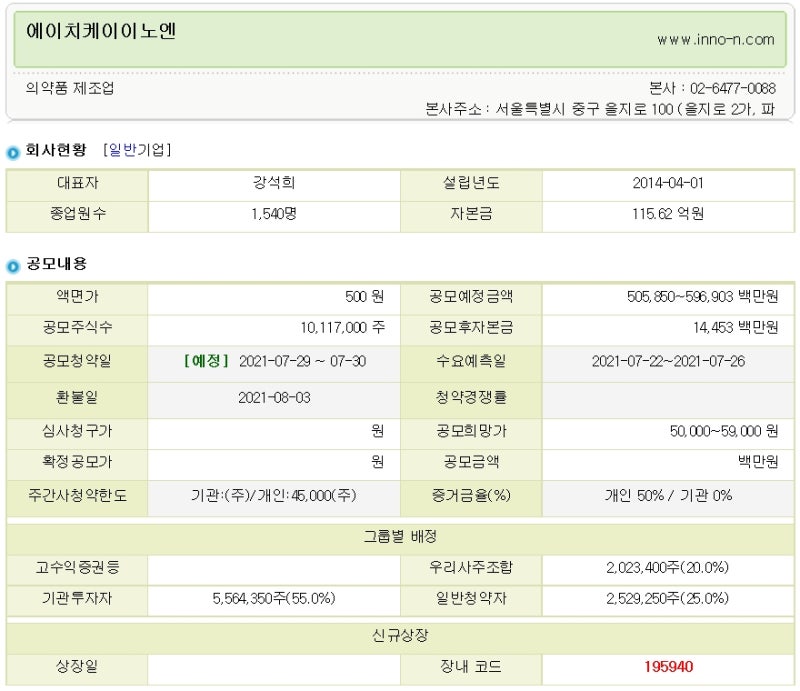This screenshot has width=800, height=691.
Task: Click the green [예정] status label
Action: 206,361
